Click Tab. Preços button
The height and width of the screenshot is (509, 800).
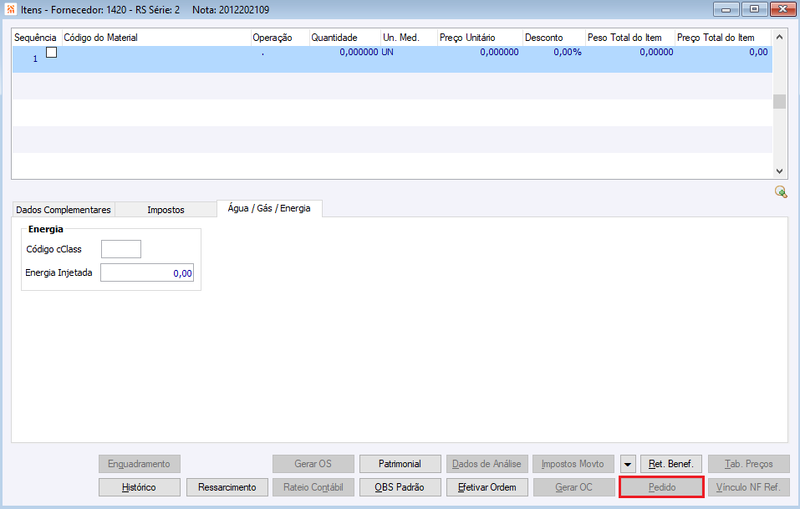click(748, 464)
